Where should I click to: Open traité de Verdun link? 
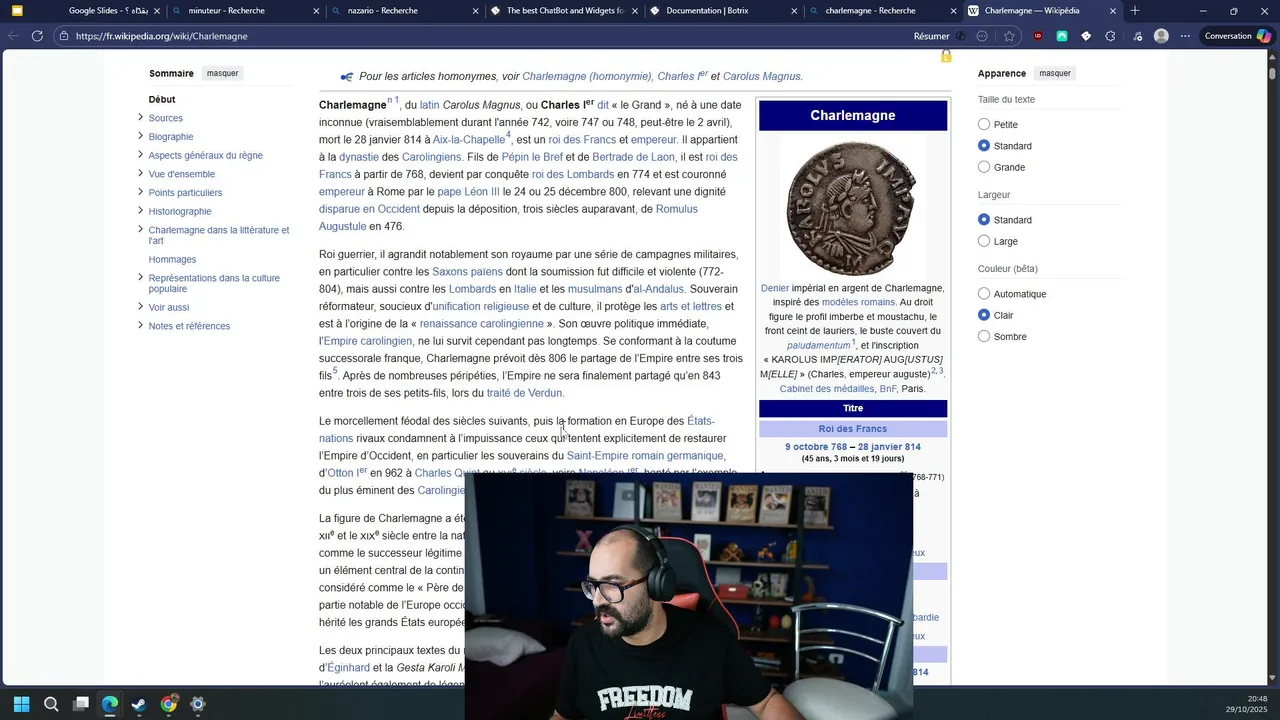click(x=525, y=393)
